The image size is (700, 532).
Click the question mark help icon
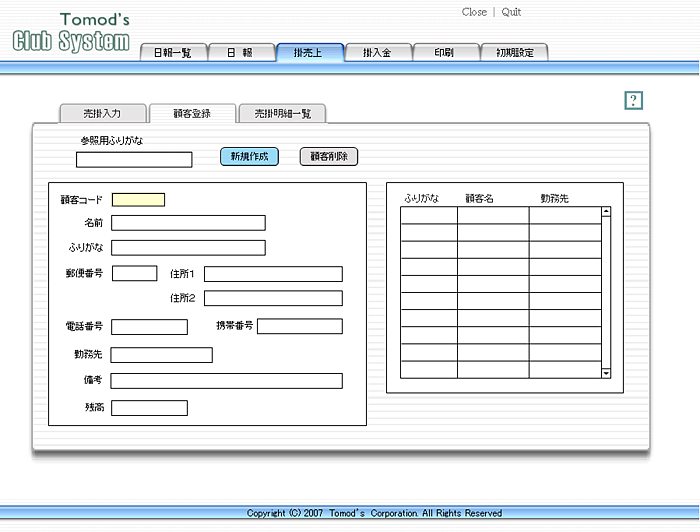point(633,100)
